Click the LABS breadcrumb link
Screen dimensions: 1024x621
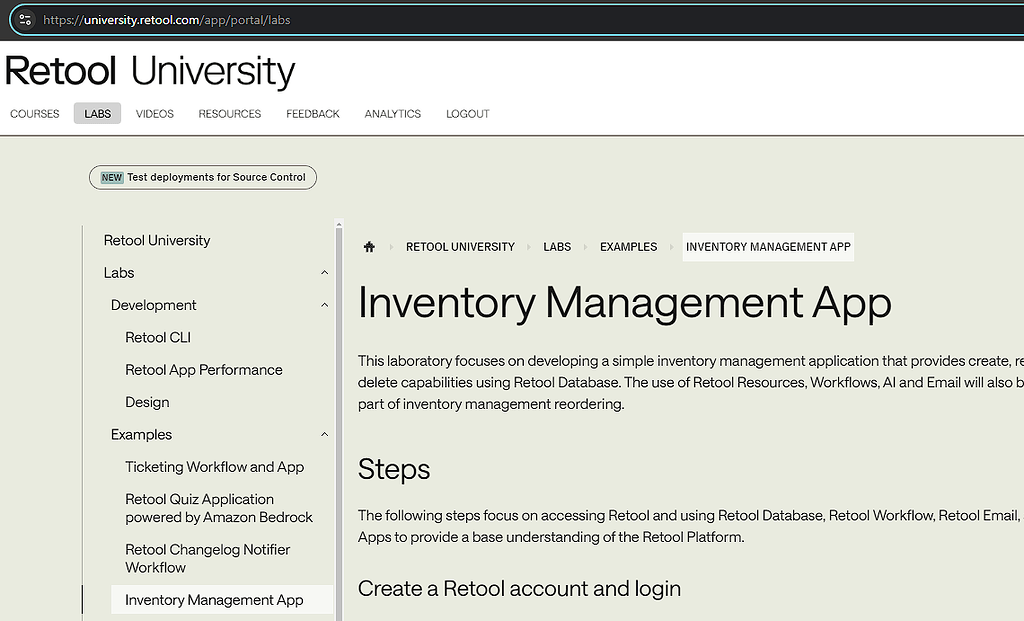point(557,247)
